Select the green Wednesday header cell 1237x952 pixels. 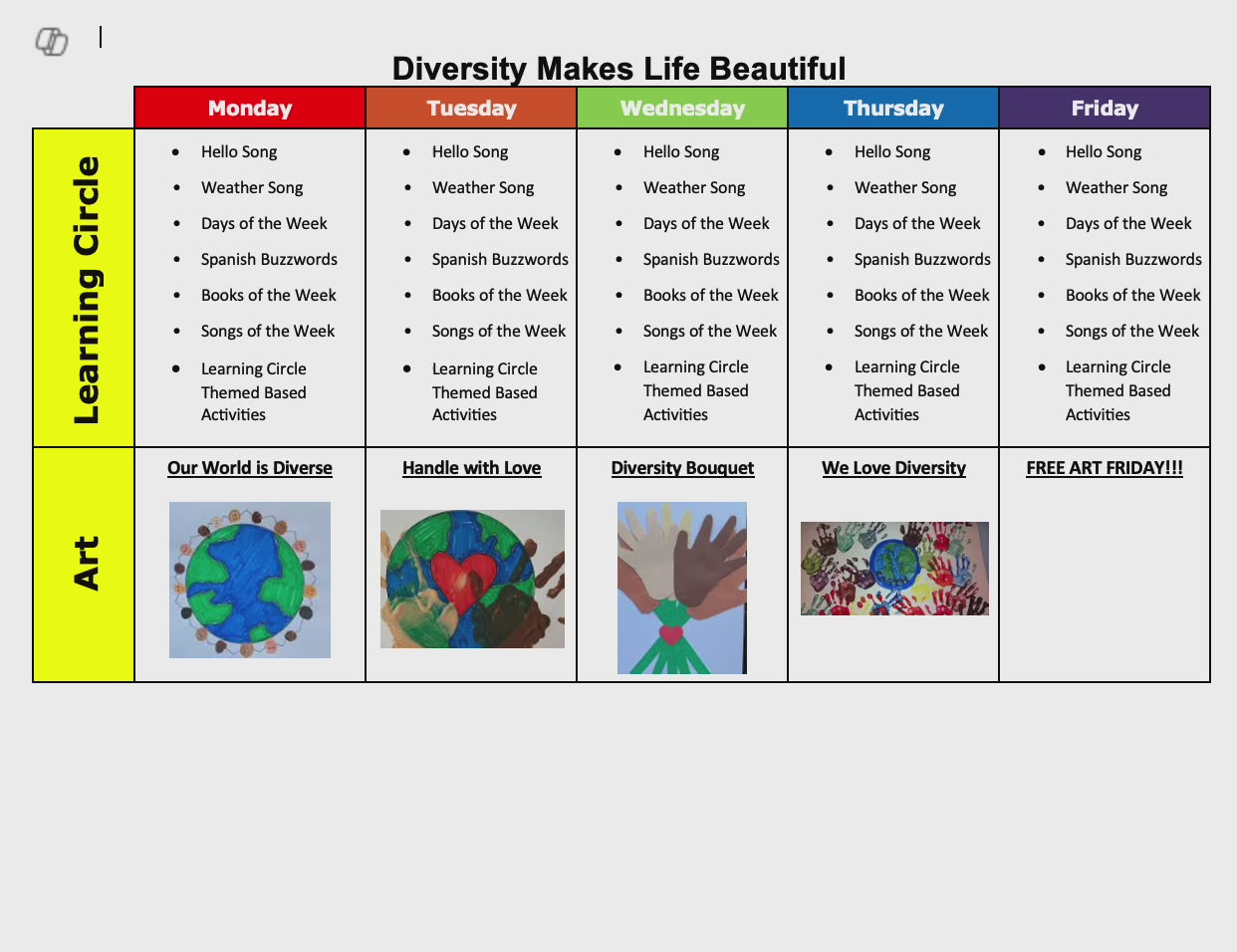(682, 109)
